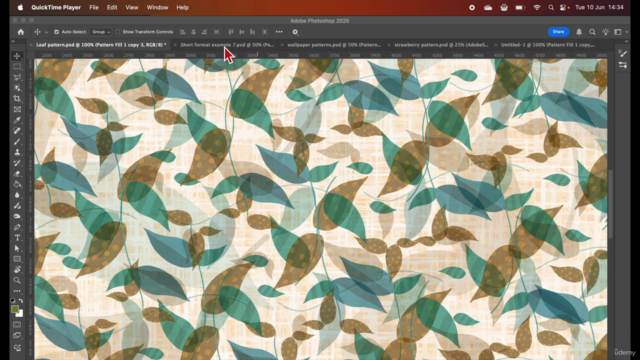This screenshot has width=640, height=360.
Task: Reset default foreground and background colors
Action: 13,300
